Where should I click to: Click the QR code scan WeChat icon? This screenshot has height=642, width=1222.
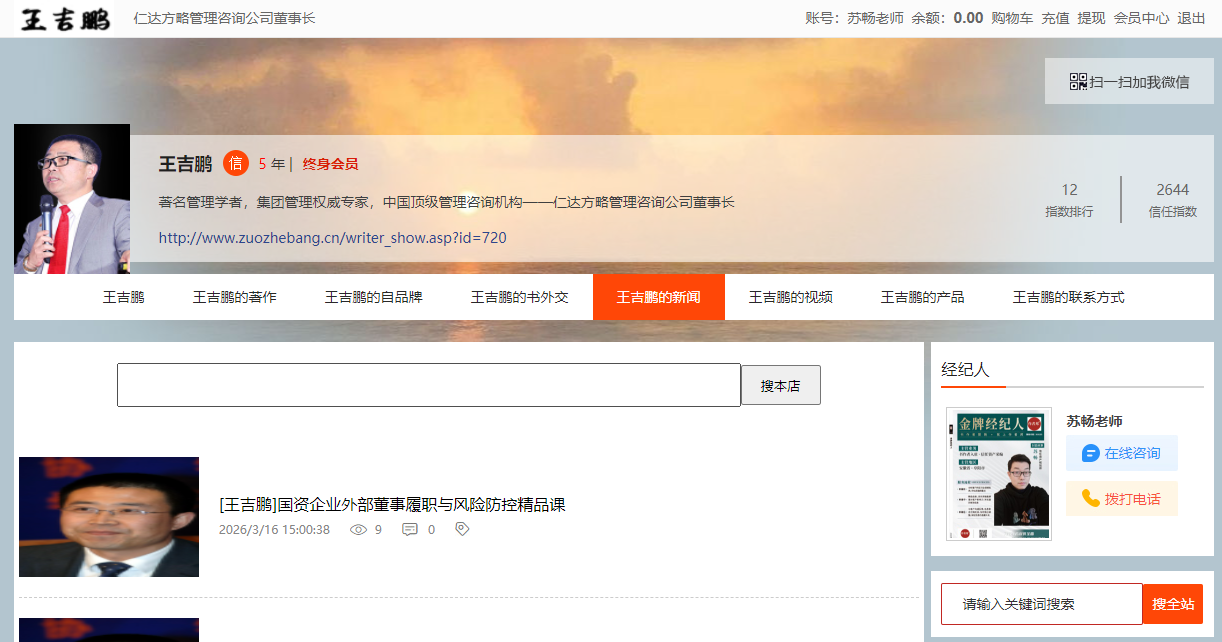click(x=1078, y=82)
